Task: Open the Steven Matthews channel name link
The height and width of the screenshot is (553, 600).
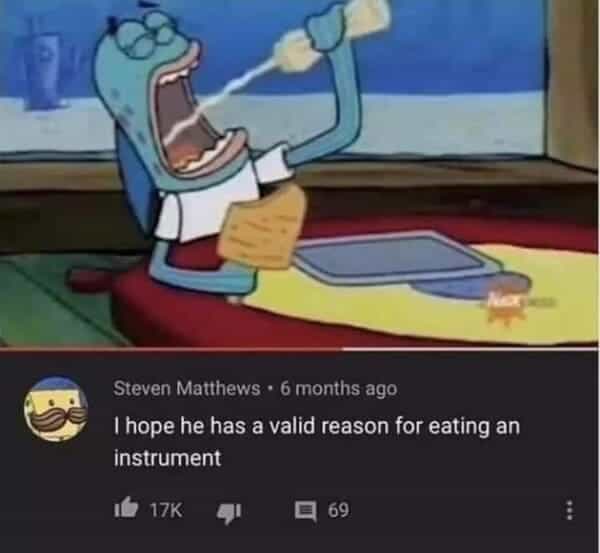Action: coord(187,389)
